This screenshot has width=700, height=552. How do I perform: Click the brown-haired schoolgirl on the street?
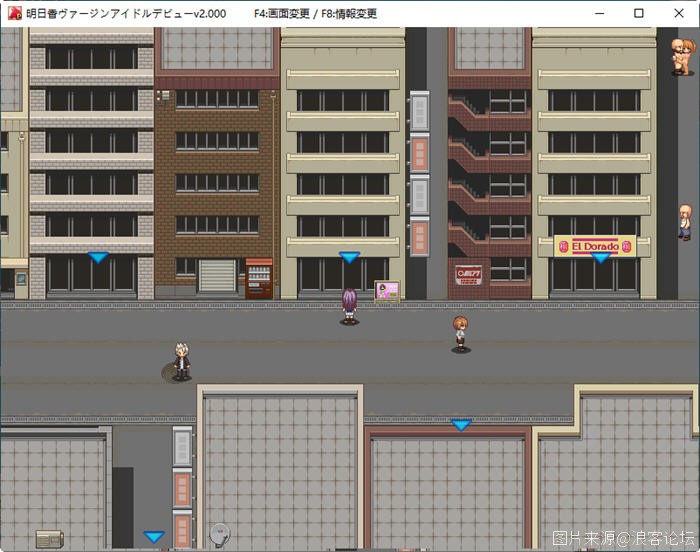pos(460,333)
